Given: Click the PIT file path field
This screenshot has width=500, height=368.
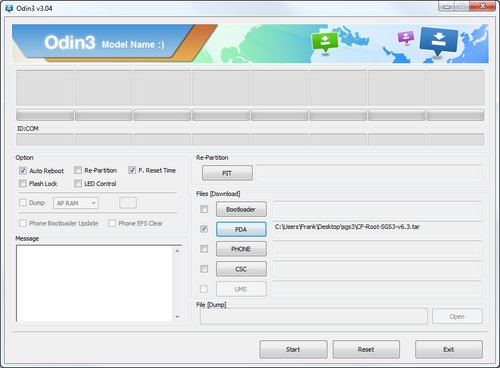Looking at the screenshot, I should tap(369, 173).
